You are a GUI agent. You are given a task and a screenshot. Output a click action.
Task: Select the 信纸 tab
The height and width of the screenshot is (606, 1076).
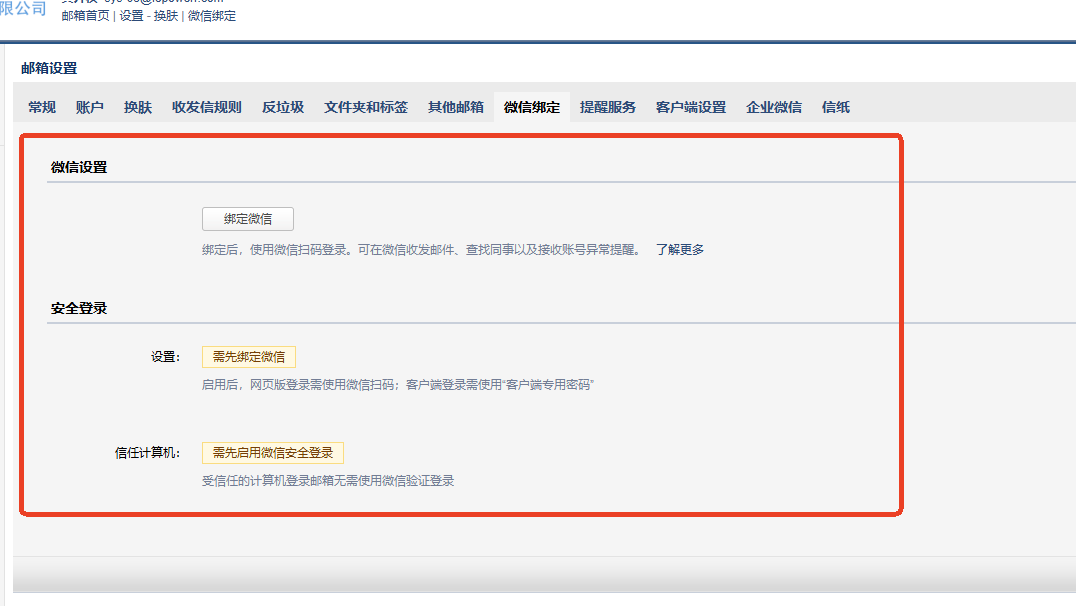point(836,107)
